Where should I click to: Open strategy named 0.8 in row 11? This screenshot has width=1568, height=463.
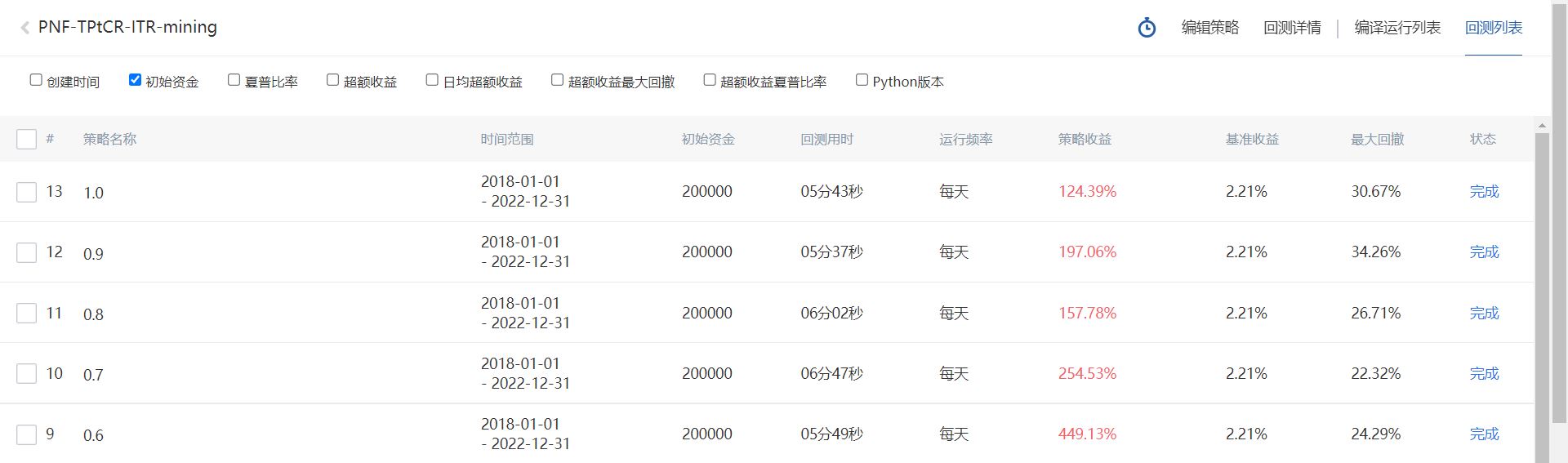point(93,314)
